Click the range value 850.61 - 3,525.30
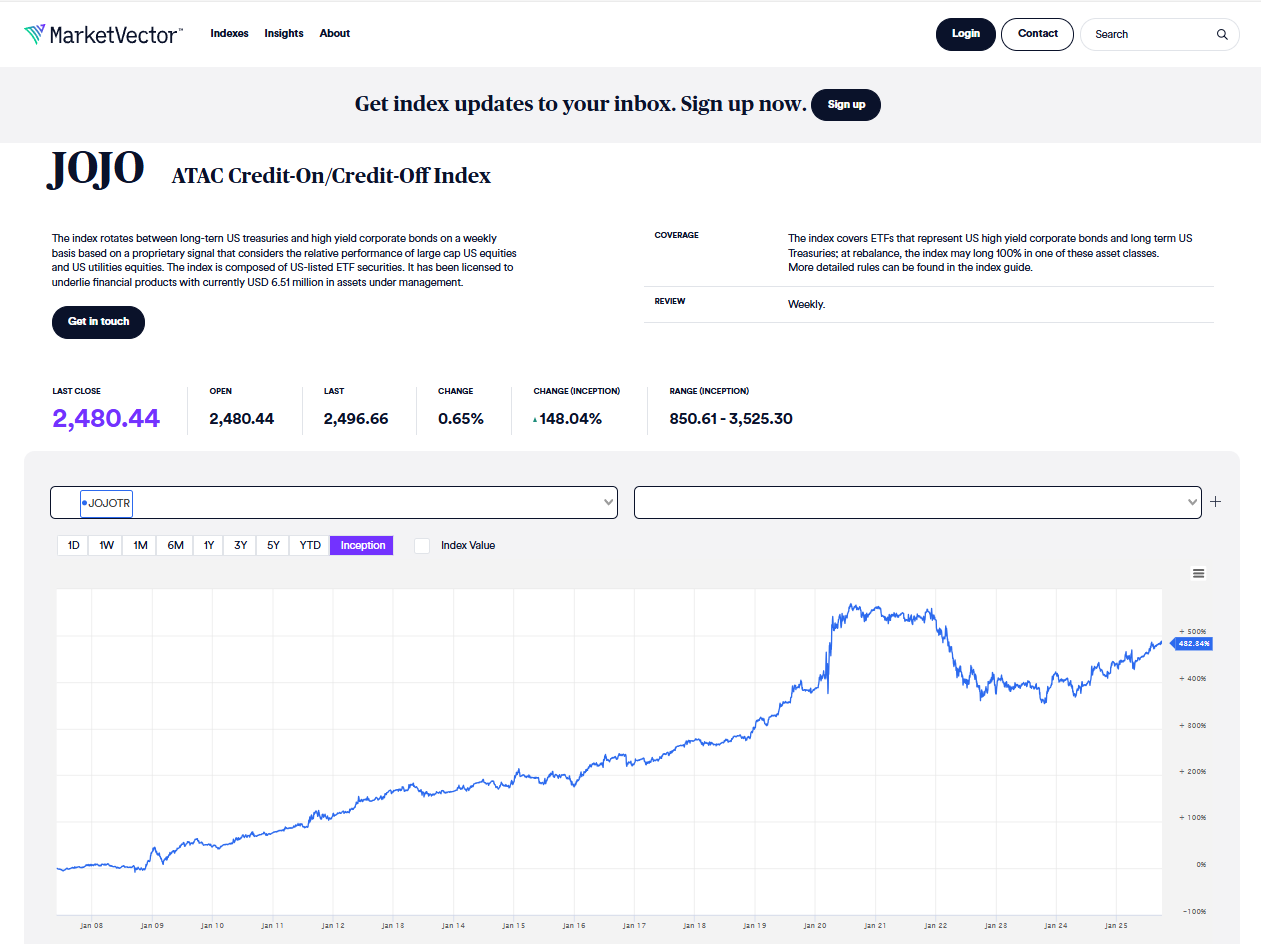Viewport: 1261px width, 944px height. (x=731, y=419)
